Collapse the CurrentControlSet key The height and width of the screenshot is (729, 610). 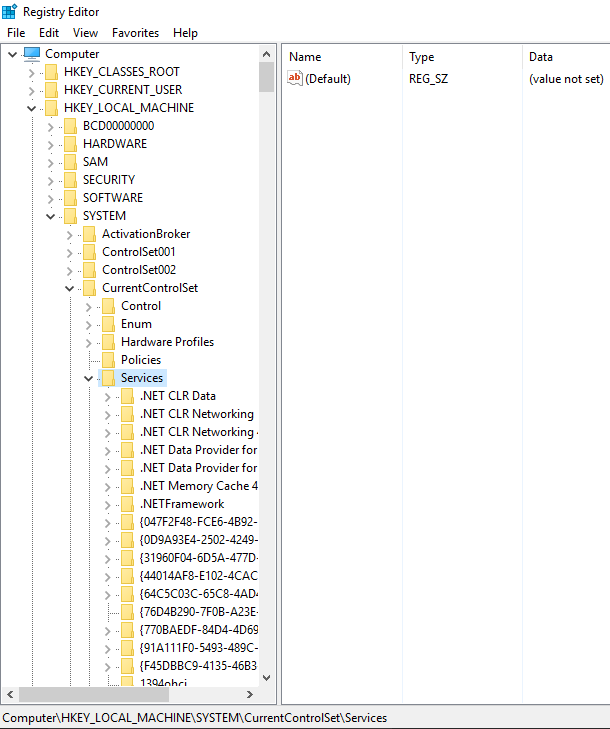[x=69, y=288]
